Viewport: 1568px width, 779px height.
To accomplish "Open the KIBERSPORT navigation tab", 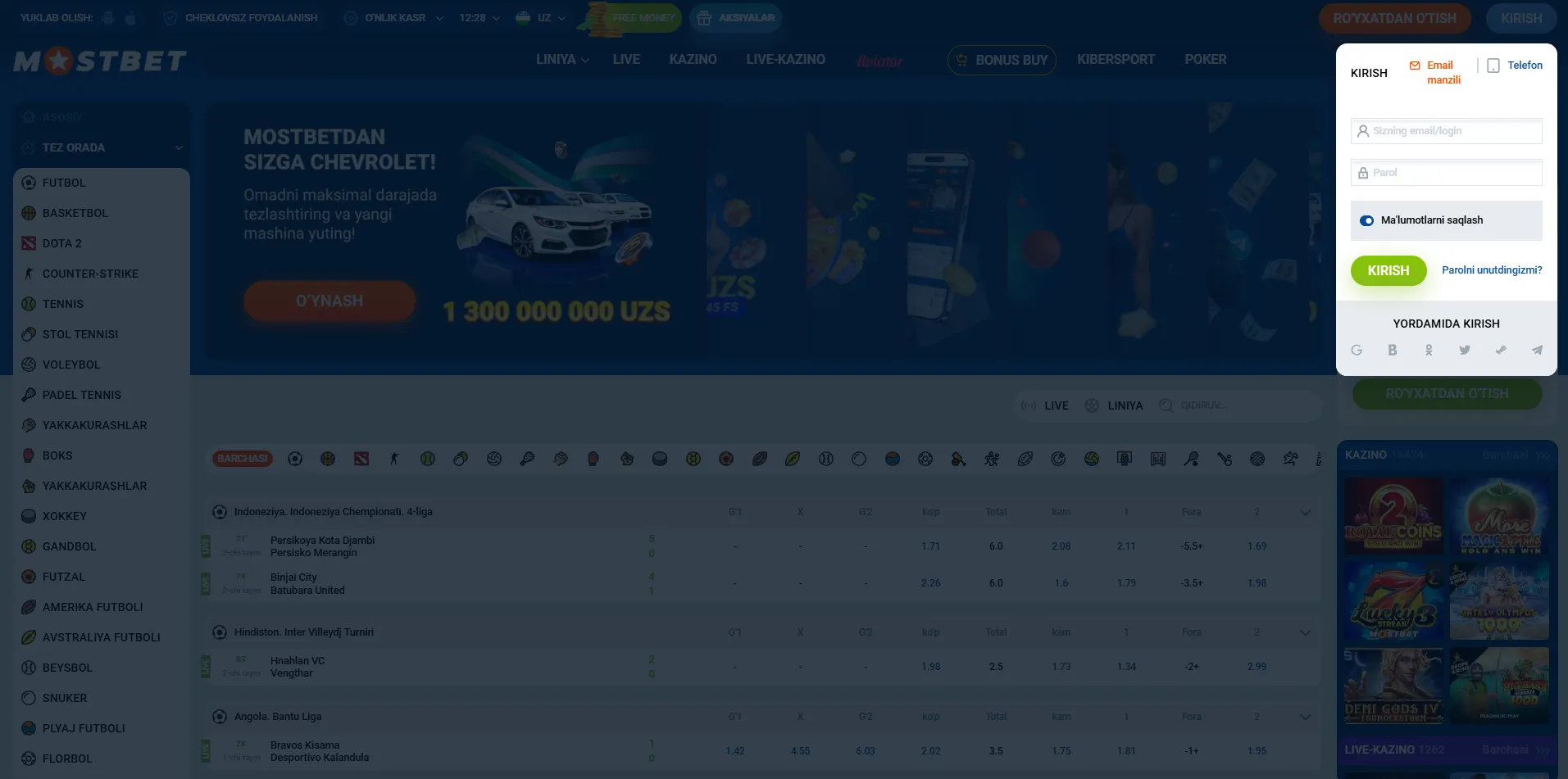I will 1116,60.
